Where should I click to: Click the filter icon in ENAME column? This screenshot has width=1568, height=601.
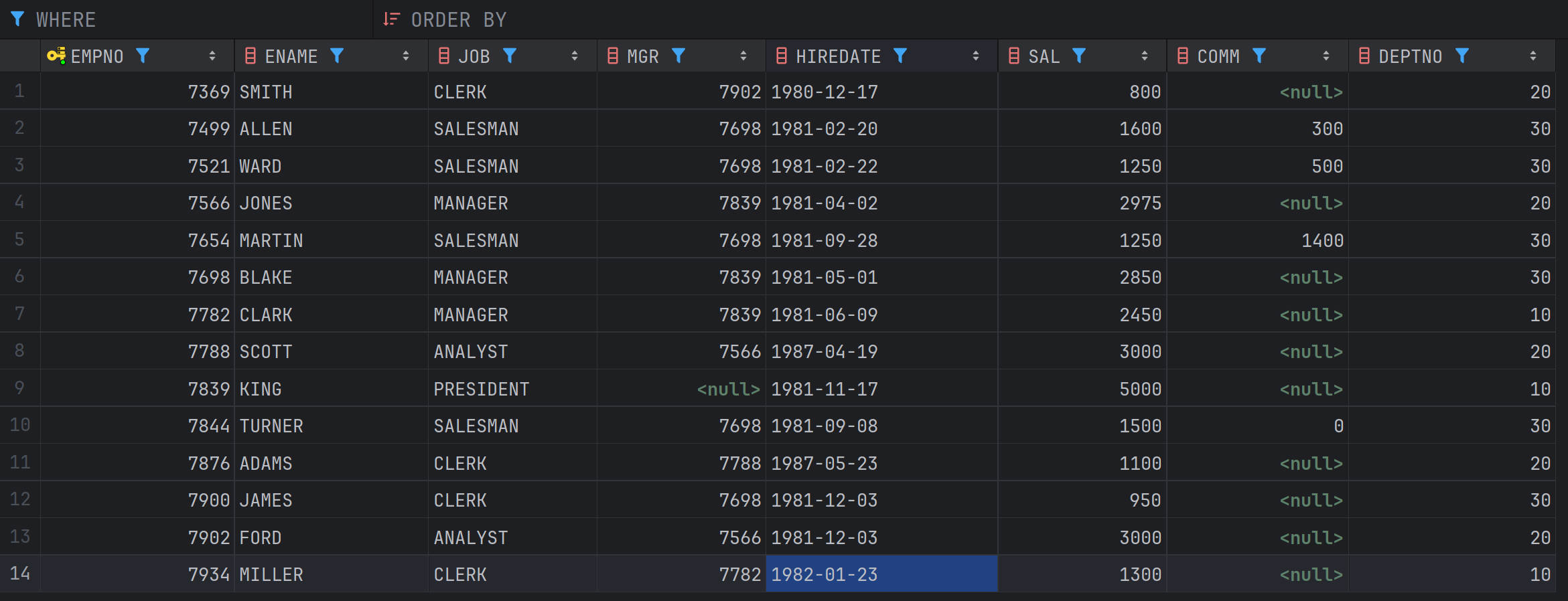point(337,56)
